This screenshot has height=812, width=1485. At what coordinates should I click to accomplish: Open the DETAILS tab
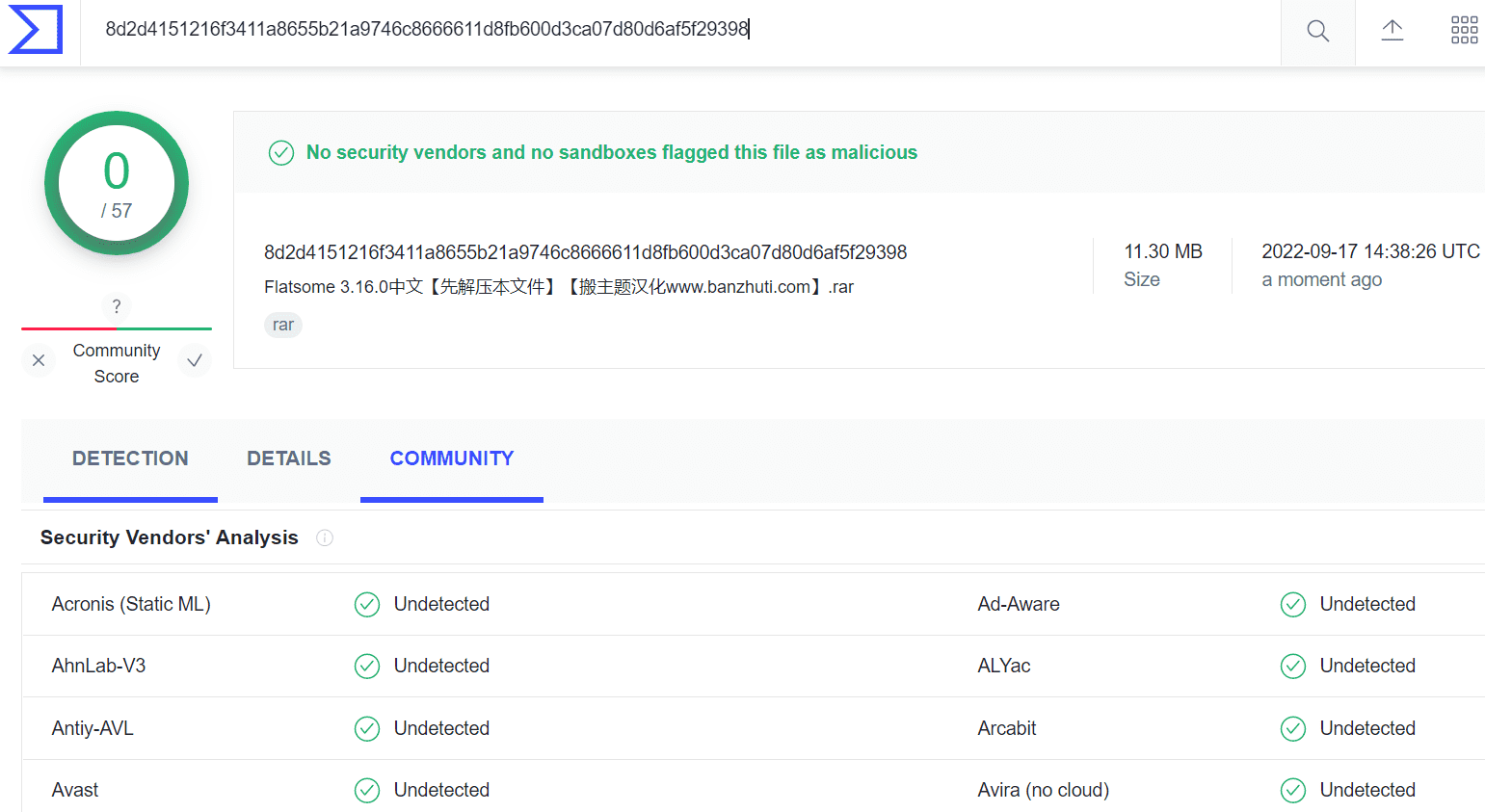(x=289, y=458)
